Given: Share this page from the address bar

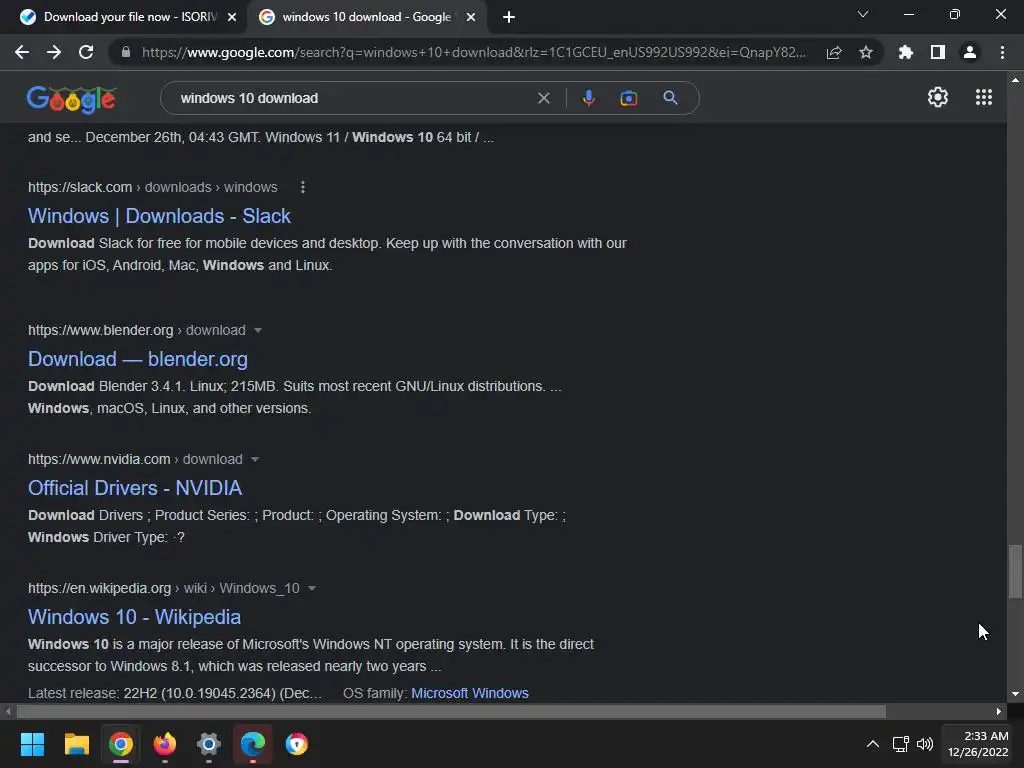Looking at the screenshot, I should pyautogui.click(x=834, y=52).
